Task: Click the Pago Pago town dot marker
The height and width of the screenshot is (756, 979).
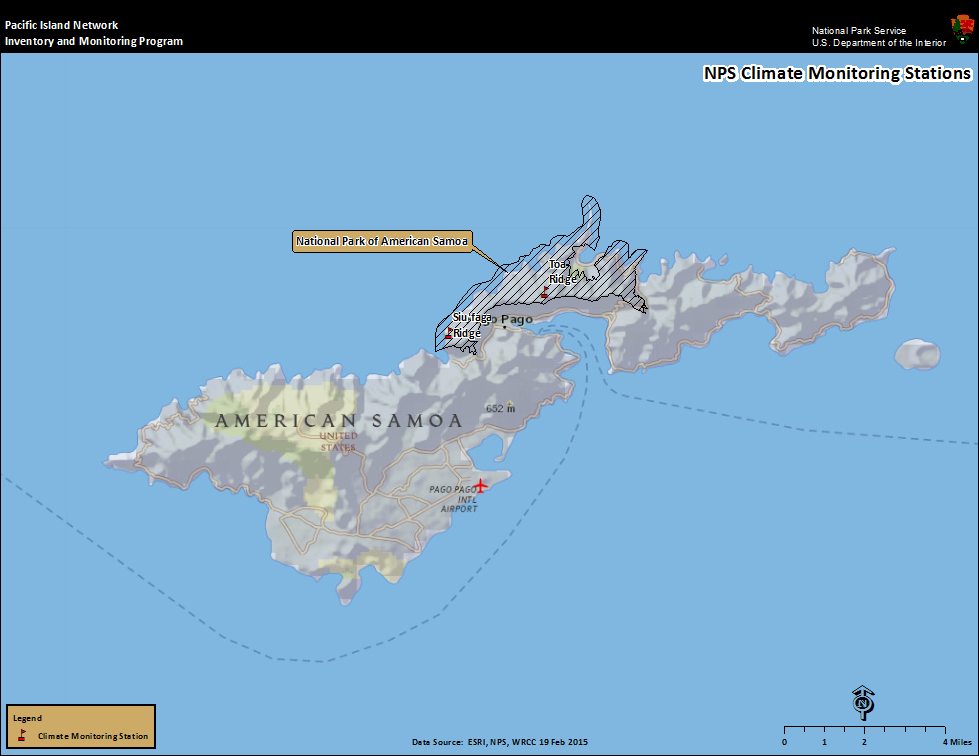Action: click(505, 327)
